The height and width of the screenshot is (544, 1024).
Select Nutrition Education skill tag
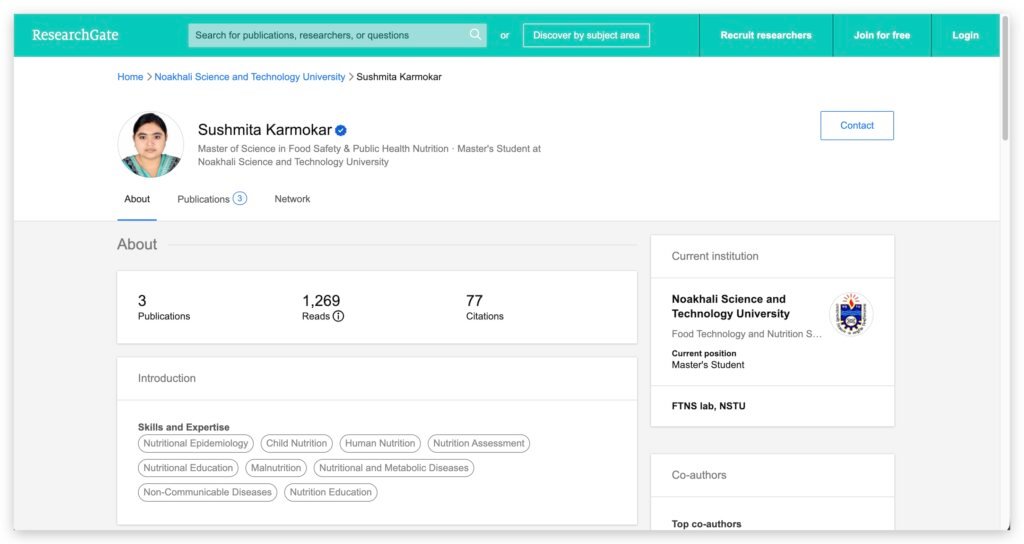pyautogui.click(x=330, y=492)
